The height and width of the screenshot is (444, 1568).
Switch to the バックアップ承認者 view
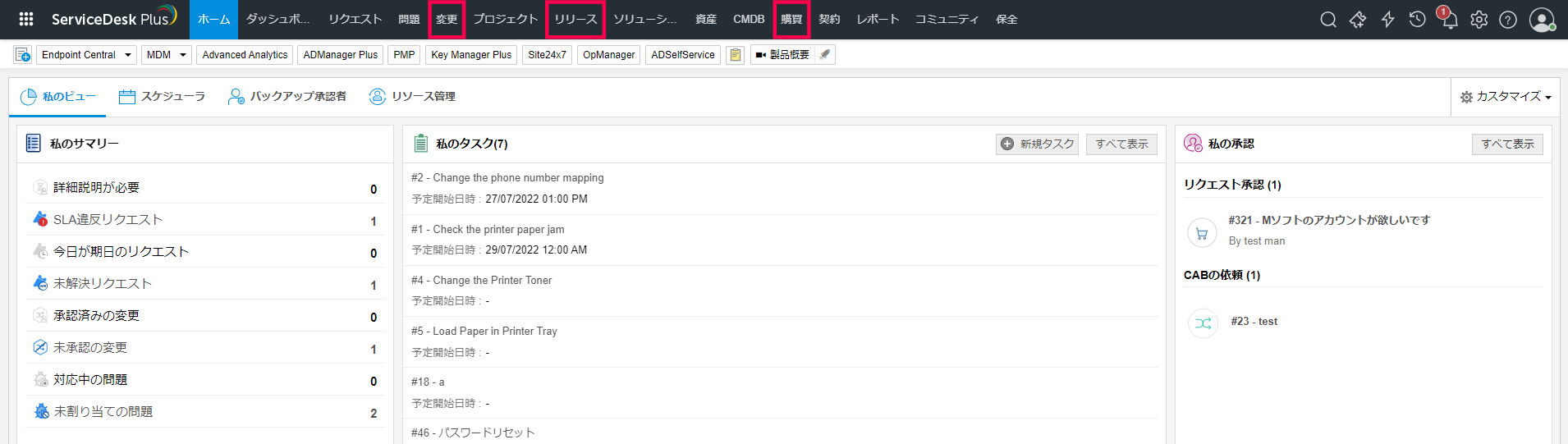287,97
